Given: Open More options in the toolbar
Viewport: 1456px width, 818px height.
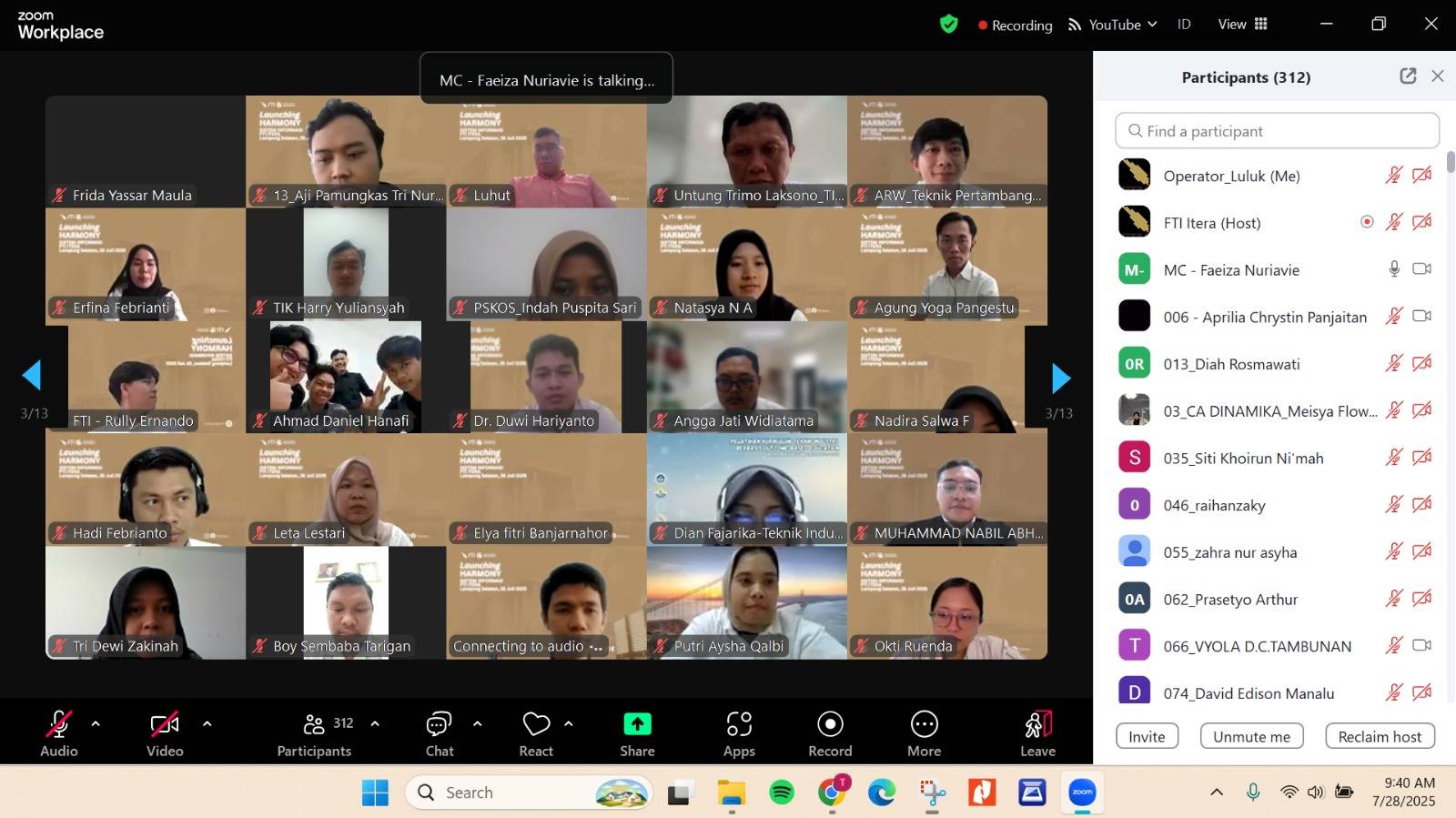Looking at the screenshot, I should tap(924, 725).
